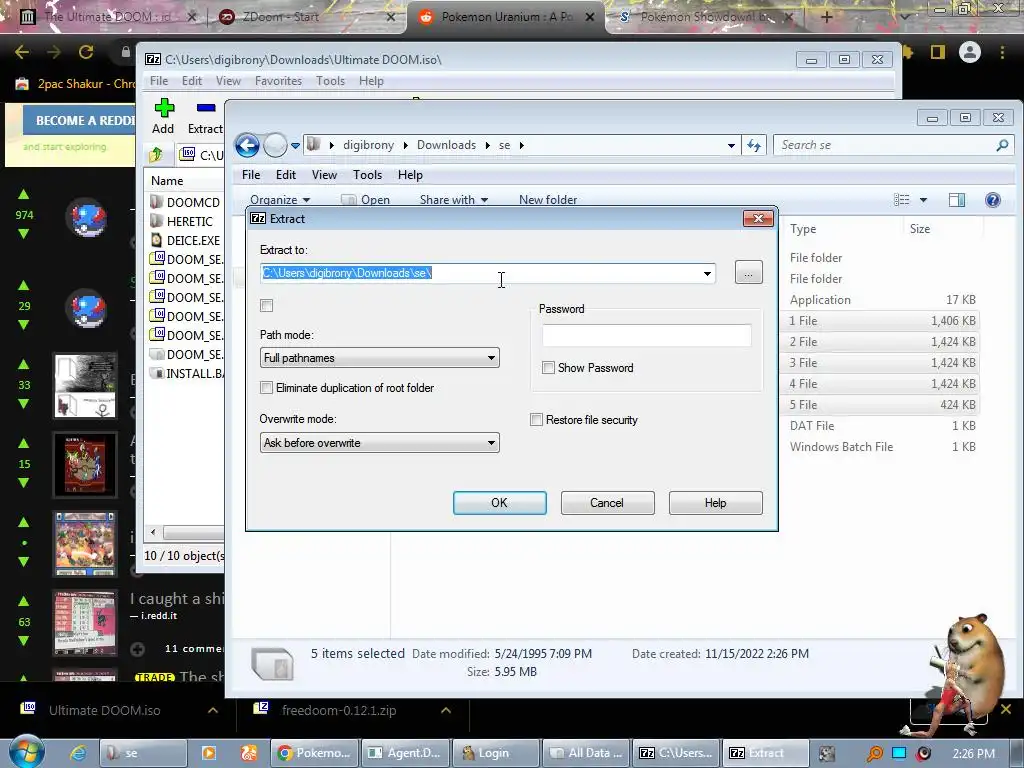Upvote the post with 63 points
This screenshot has width=1024, height=768.
click(24, 601)
